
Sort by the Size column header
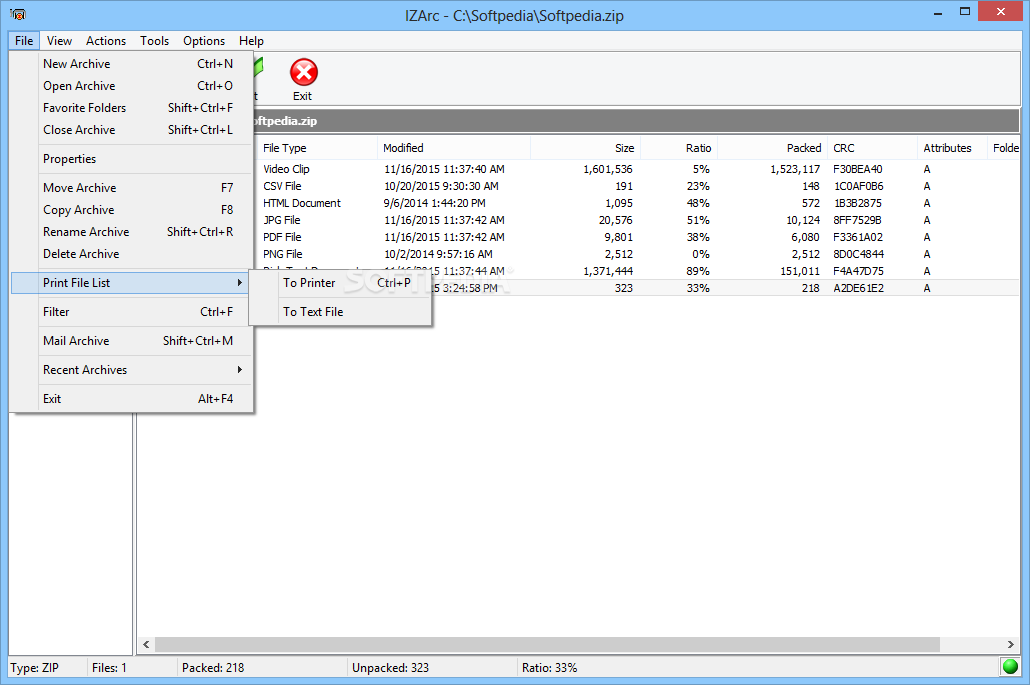pos(585,148)
